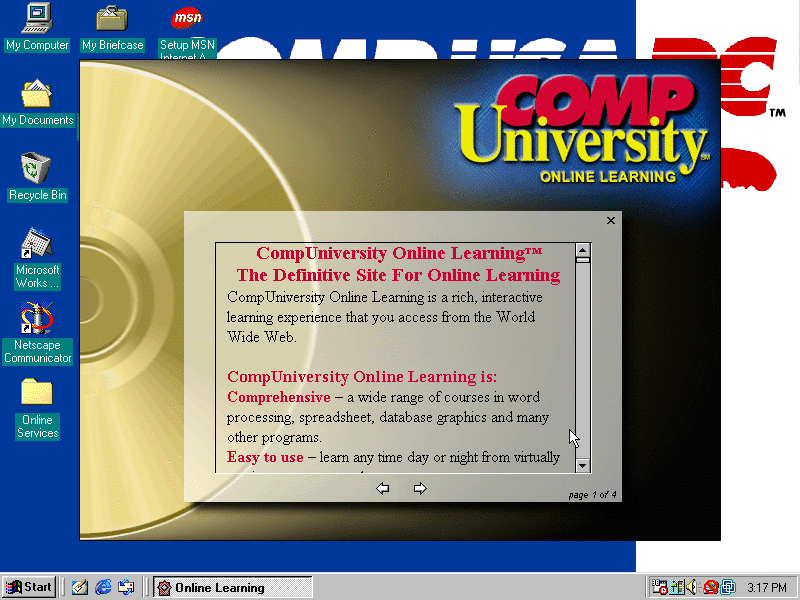Open the antivirus icon in system tray
Image resolution: width=800 pixels, height=600 pixels.
coord(709,587)
